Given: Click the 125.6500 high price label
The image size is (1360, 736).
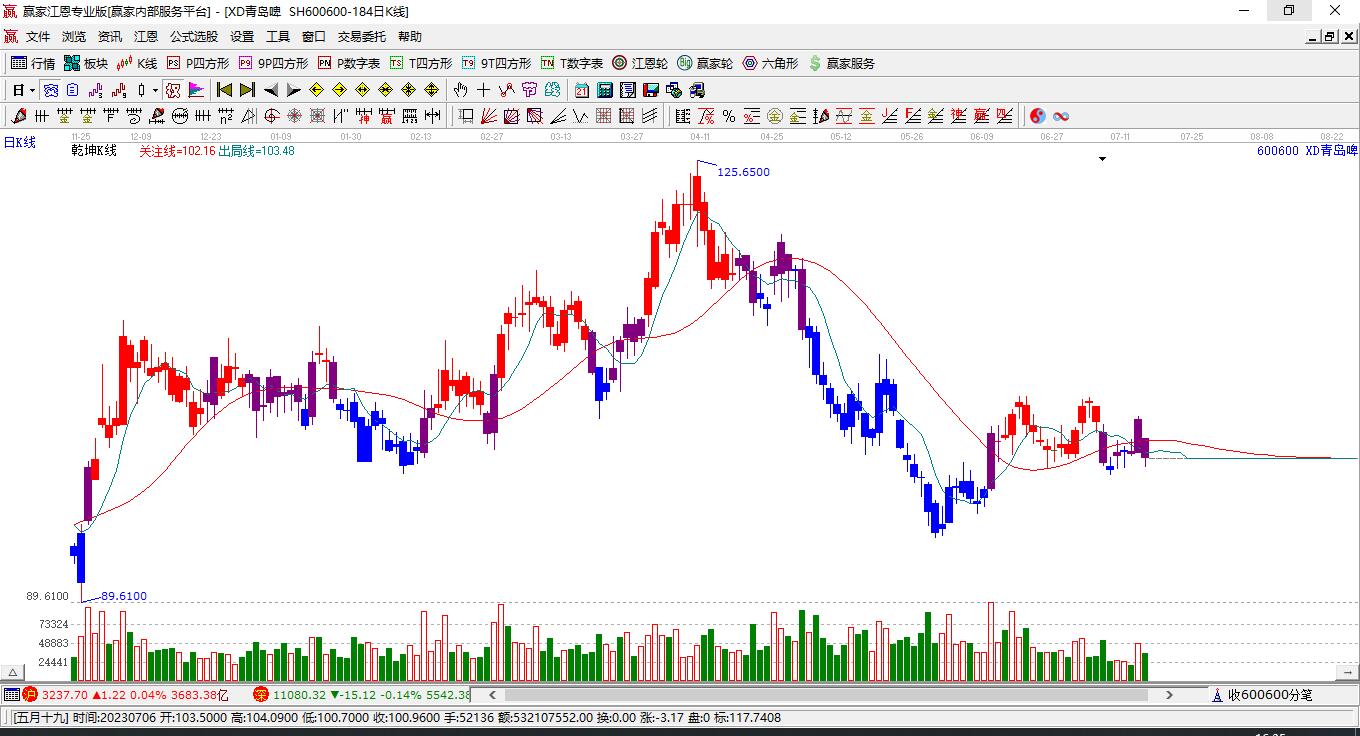Looking at the screenshot, I should click(x=743, y=172).
